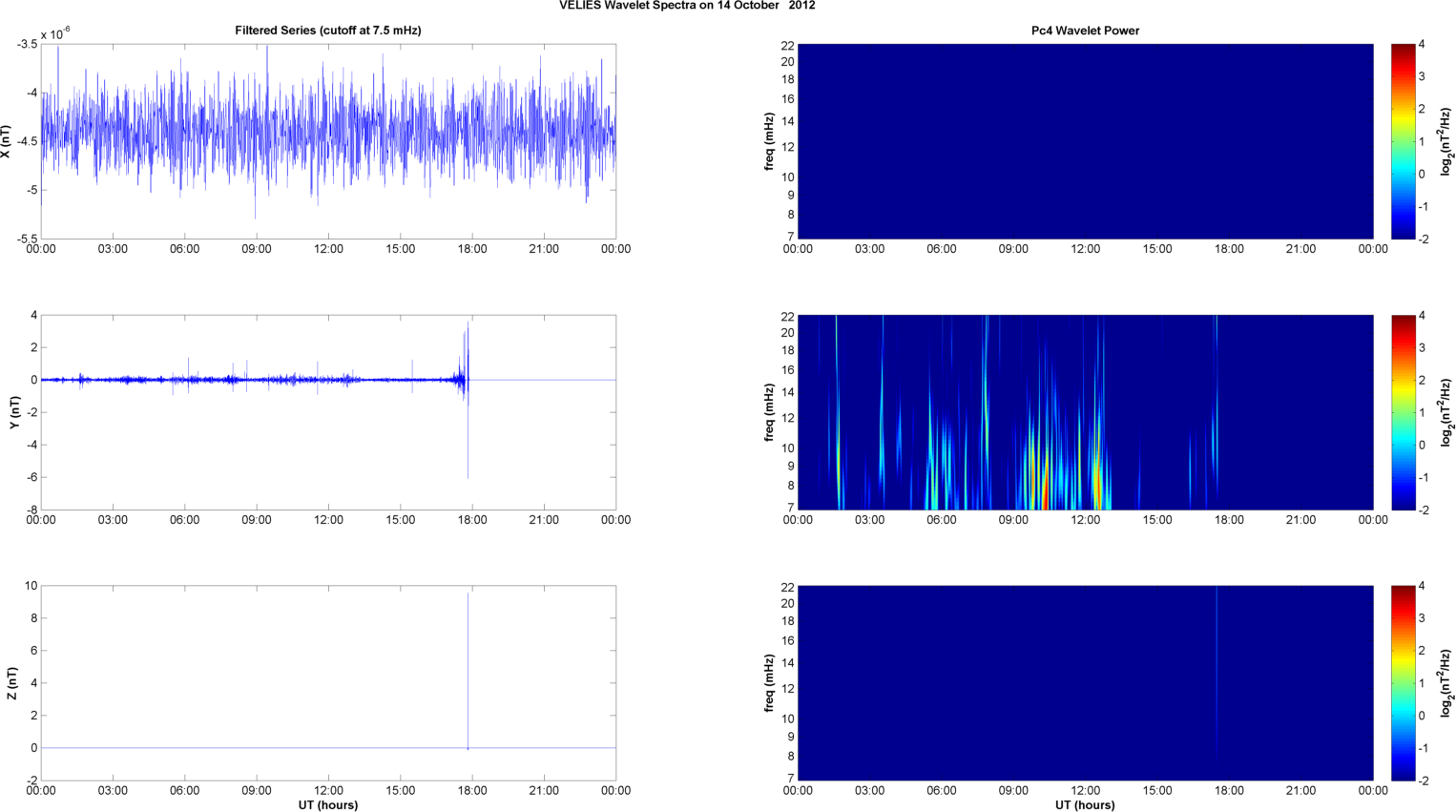This screenshot has height=812, width=1456.
Task: Click the Z (nT) axis label
Action: (11, 683)
